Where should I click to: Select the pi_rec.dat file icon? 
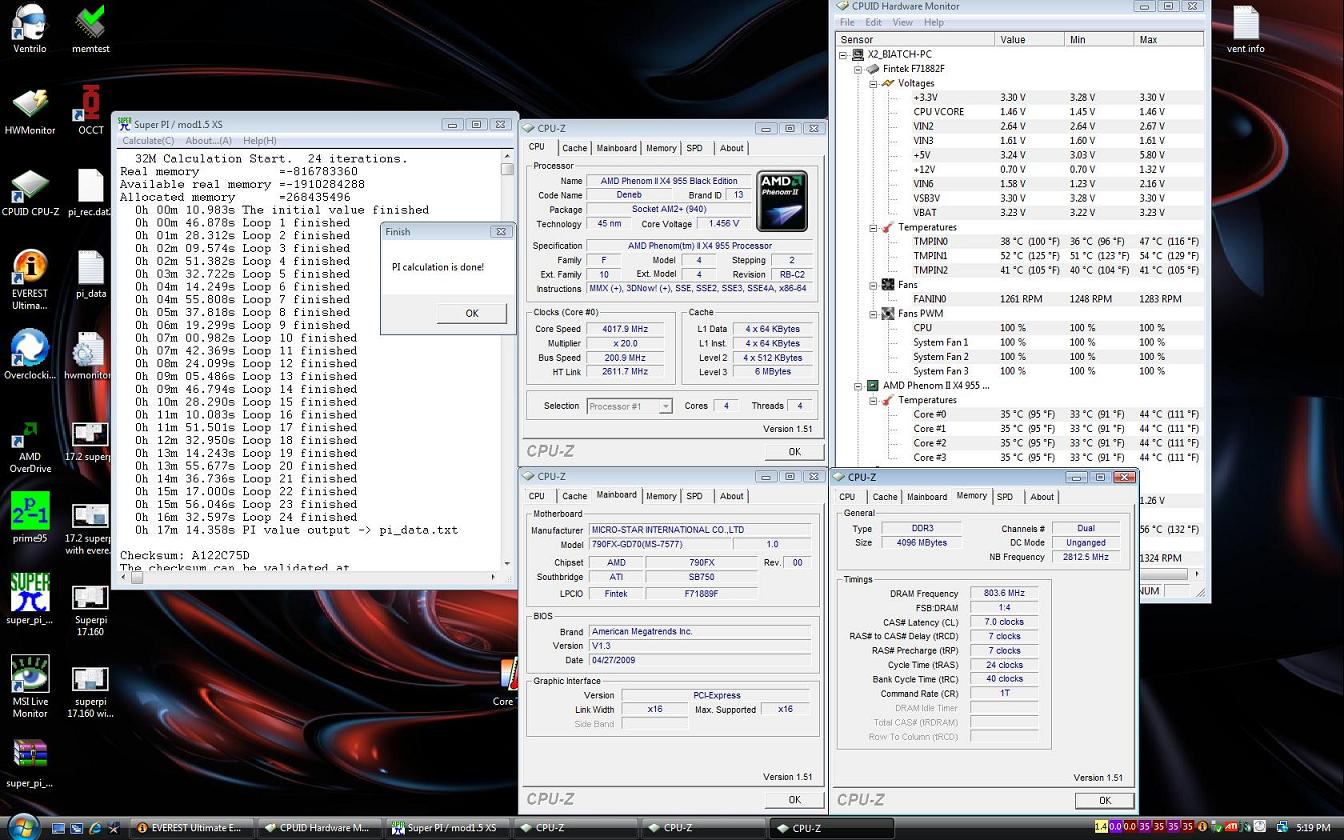91,192
